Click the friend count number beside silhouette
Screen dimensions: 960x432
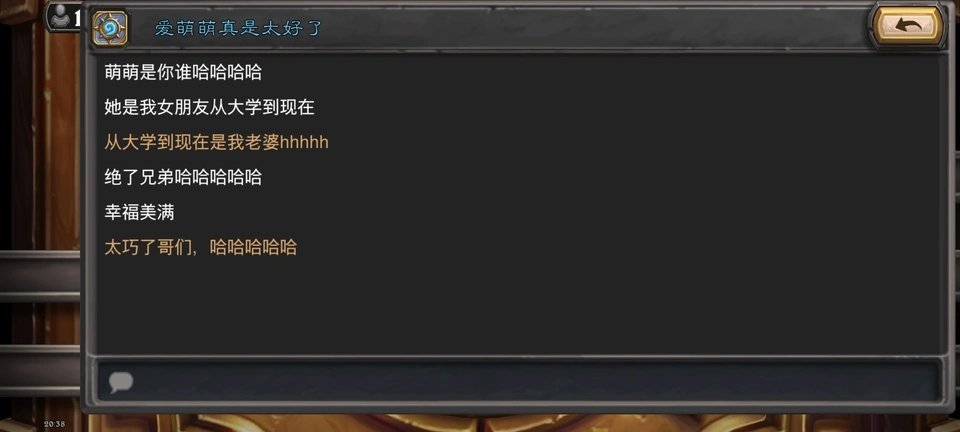coord(77,18)
